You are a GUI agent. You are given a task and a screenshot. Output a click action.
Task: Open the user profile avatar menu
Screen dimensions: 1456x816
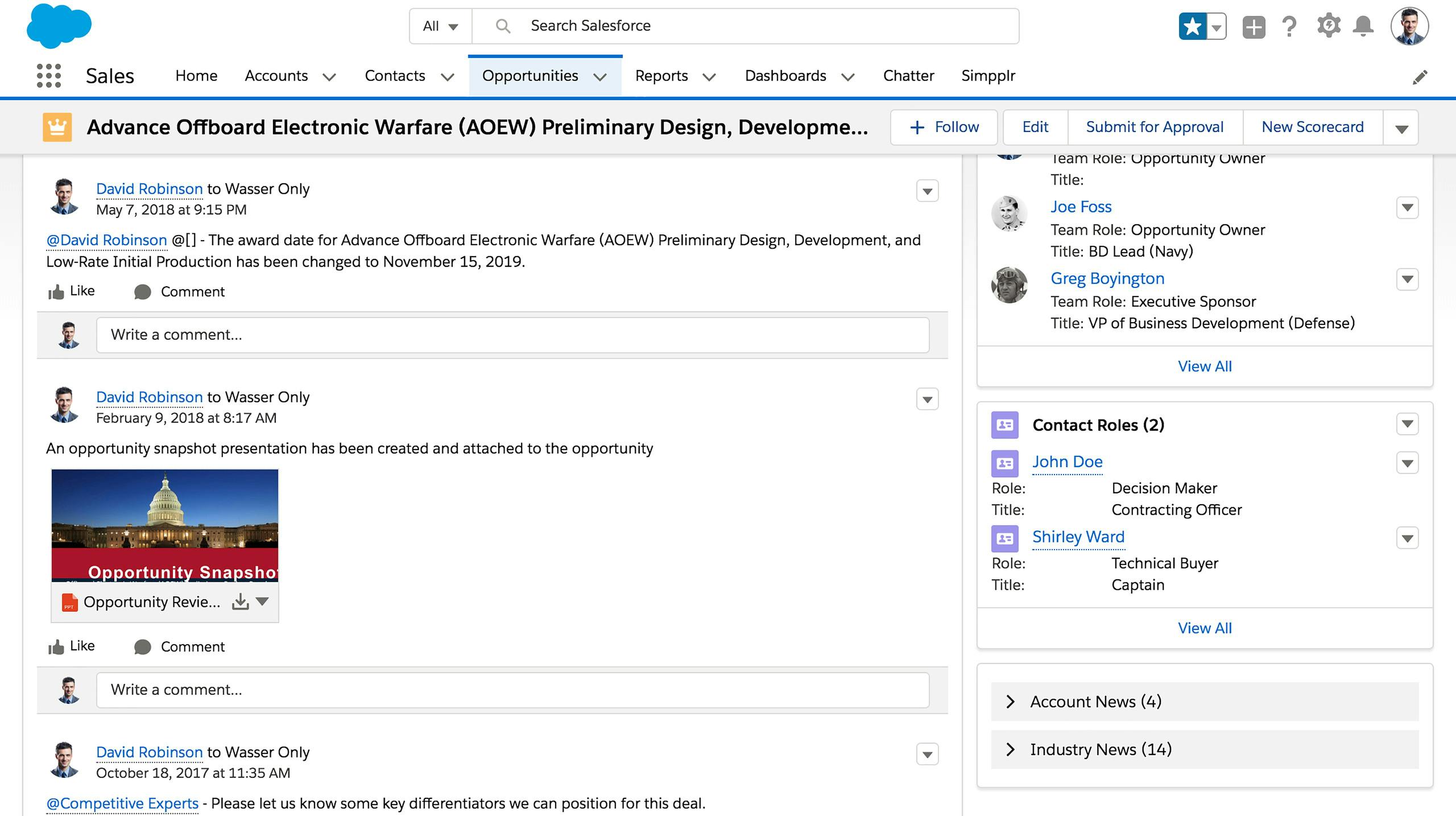(x=1409, y=26)
